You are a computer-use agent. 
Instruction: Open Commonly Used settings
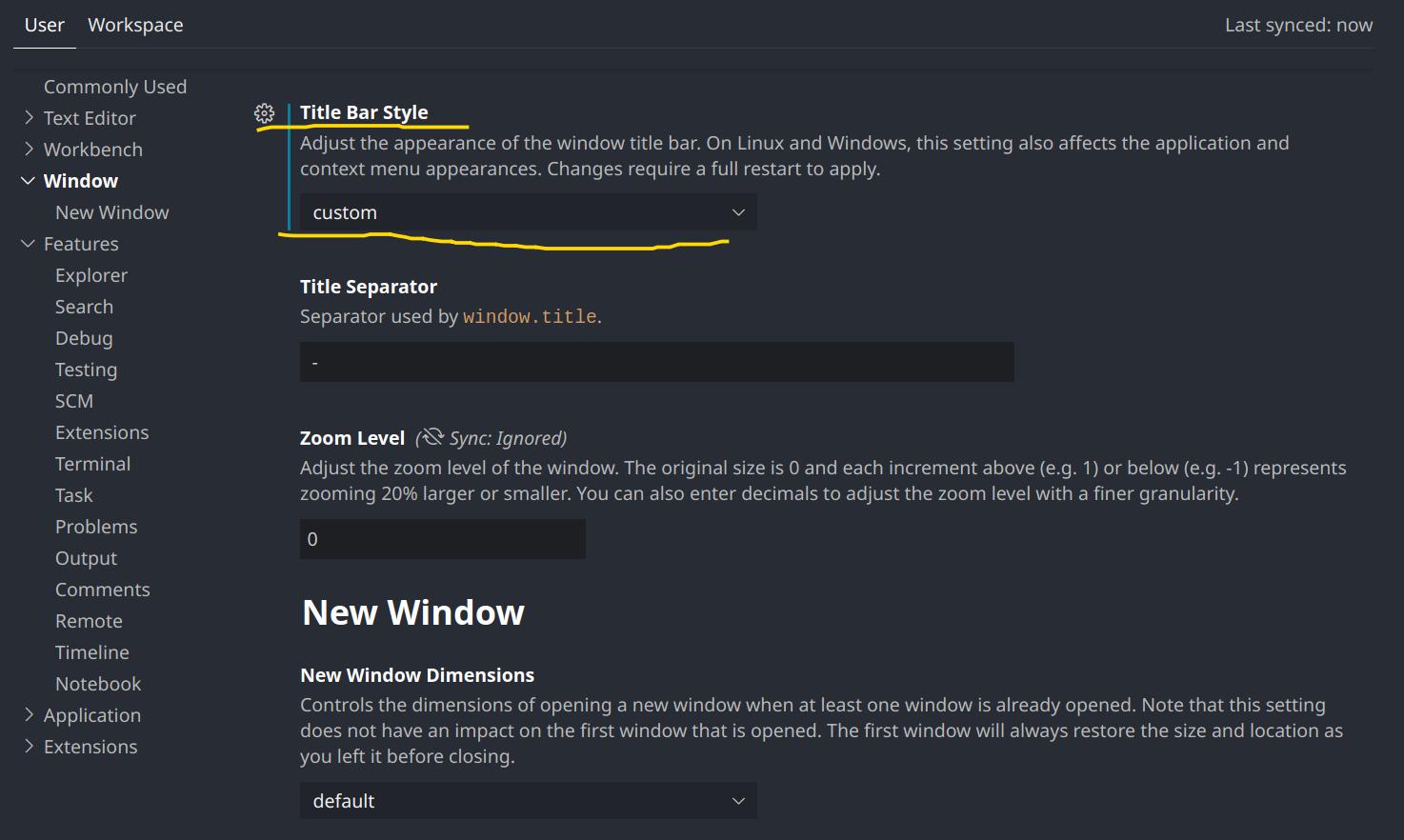tap(114, 87)
